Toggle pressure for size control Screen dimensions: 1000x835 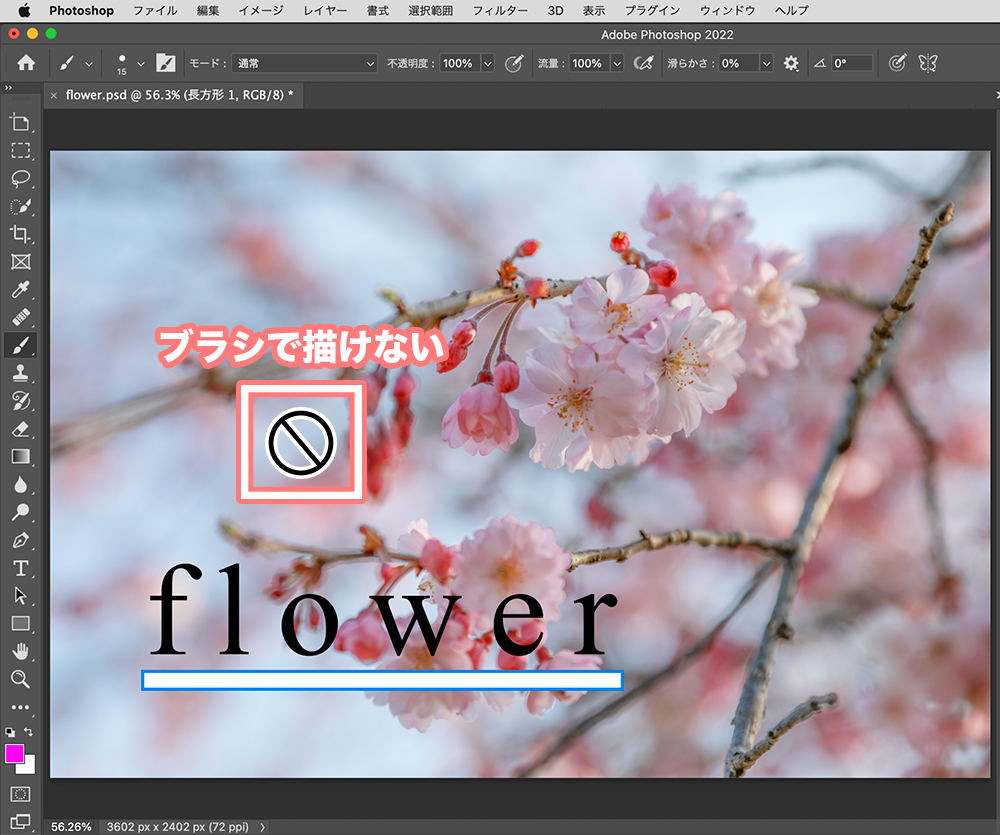coord(897,63)
